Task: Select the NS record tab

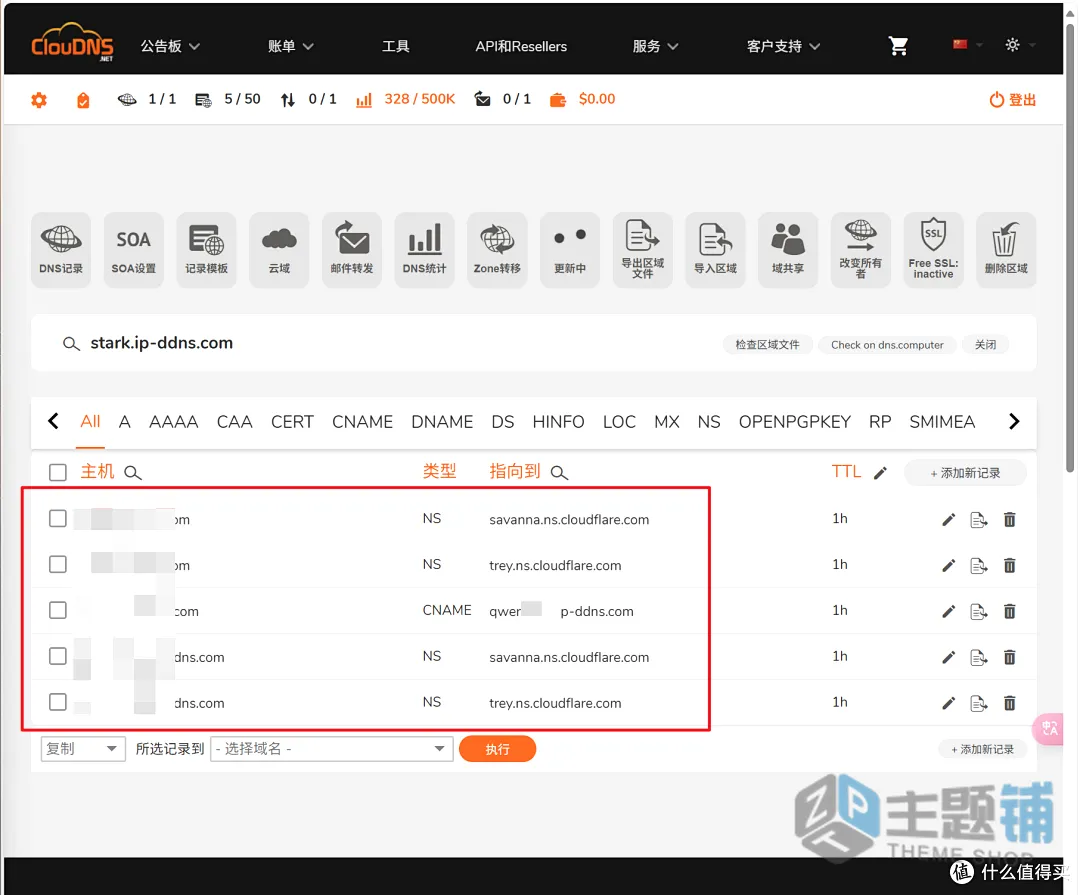Action: [x=709, y=422]
